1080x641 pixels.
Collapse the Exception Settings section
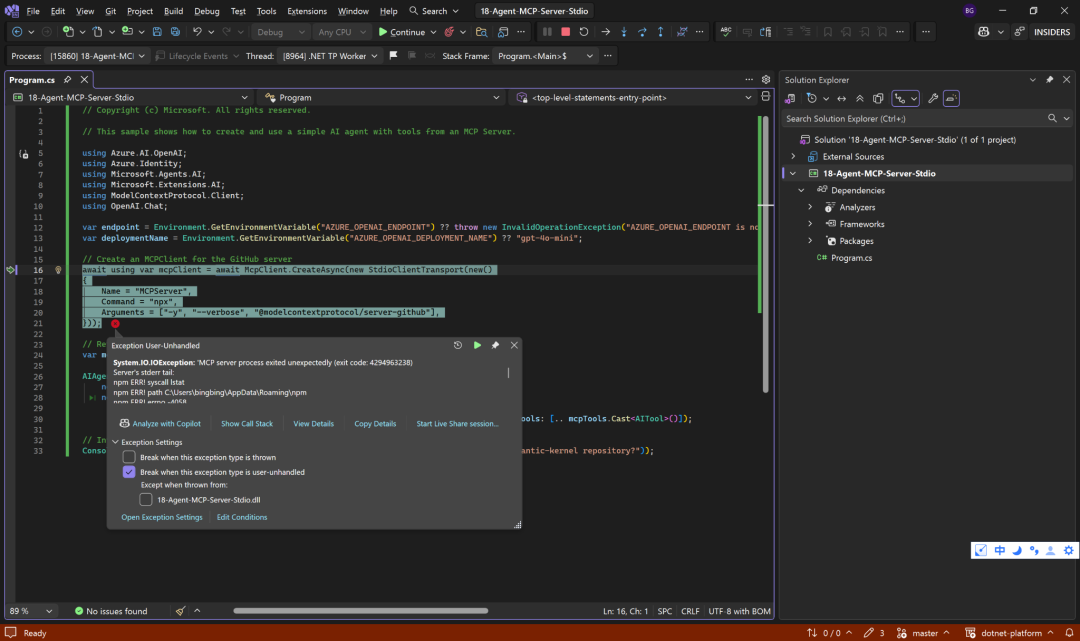[116, 442]
